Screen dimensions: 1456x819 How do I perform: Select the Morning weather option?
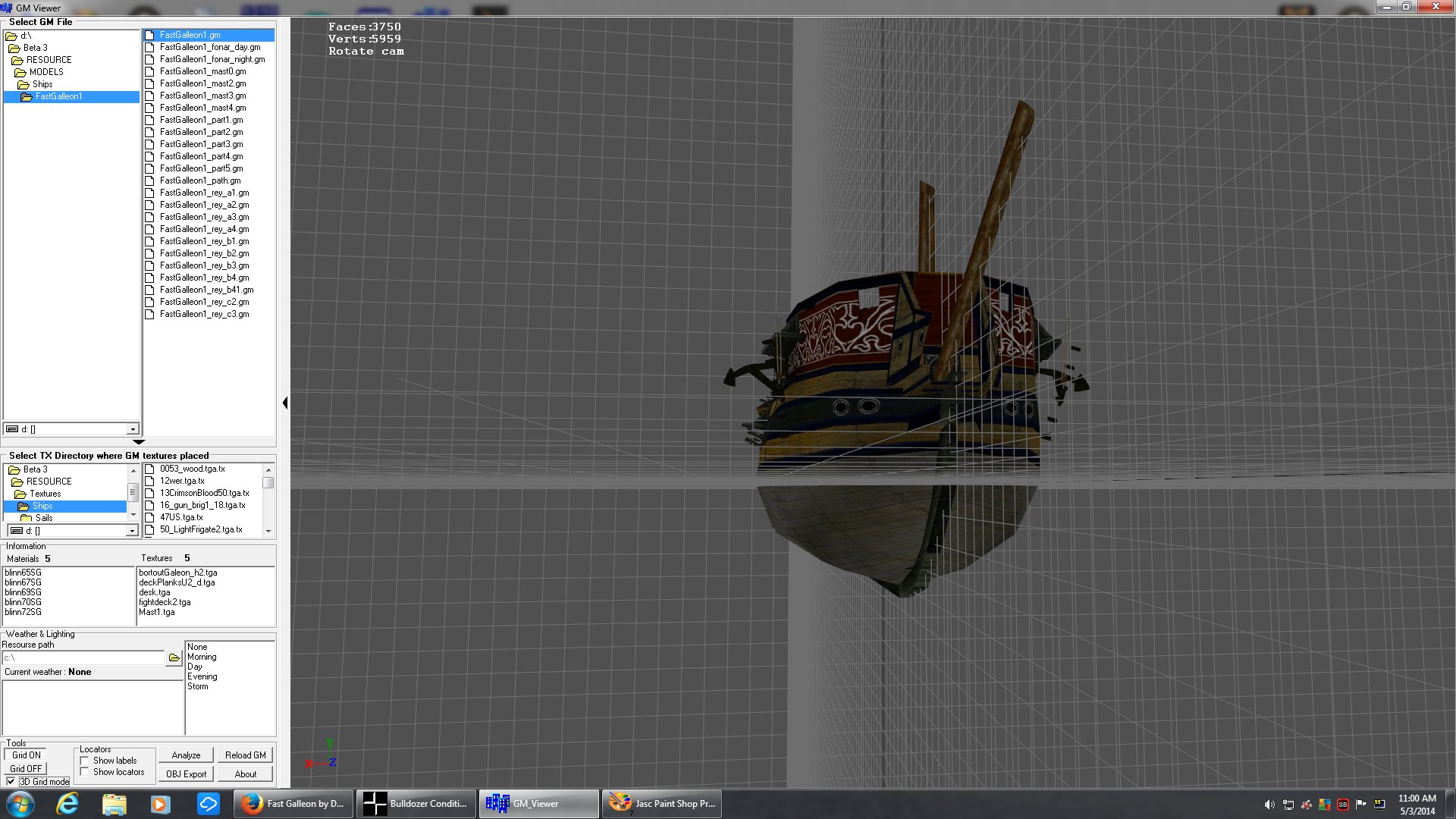(202, 657)
